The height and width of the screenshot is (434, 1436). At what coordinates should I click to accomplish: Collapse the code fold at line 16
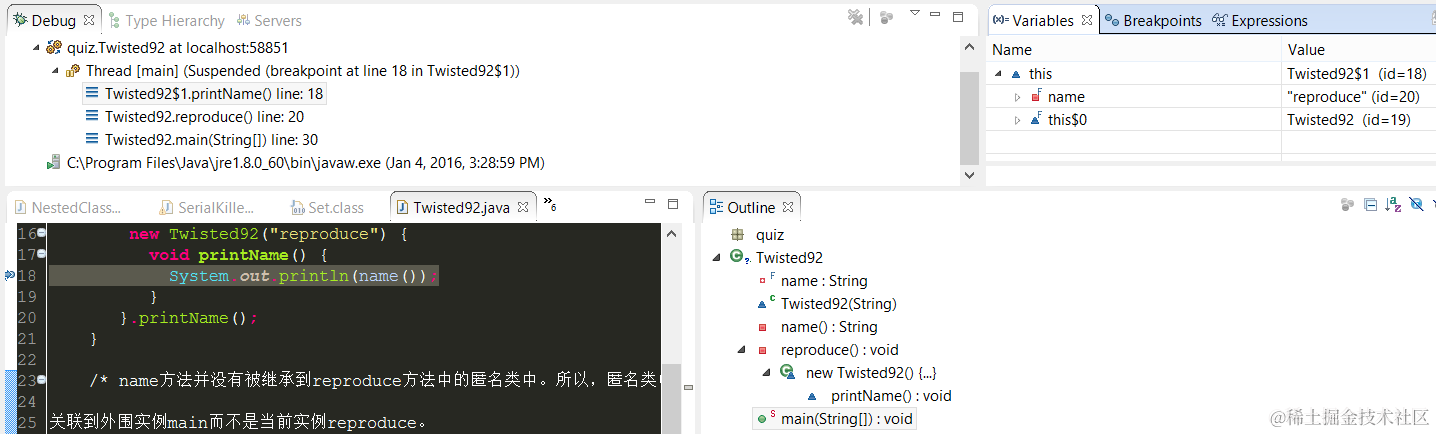coord(42,233)
